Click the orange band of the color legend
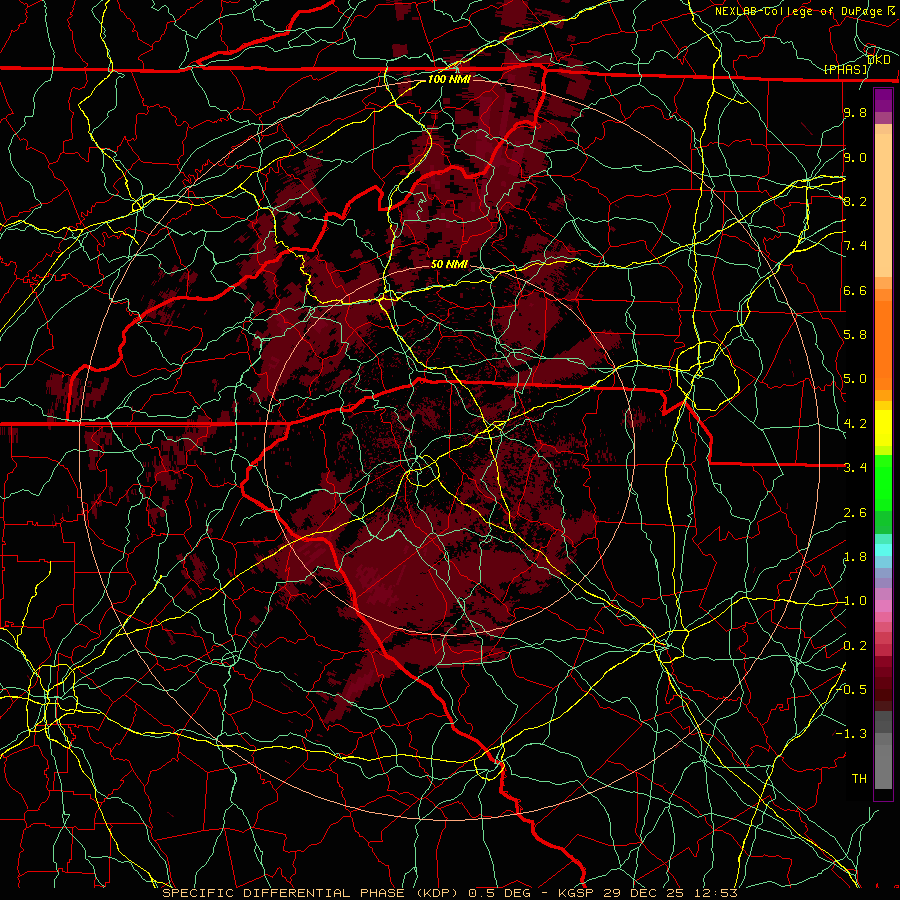900x900 pixels. (x=883, y=344)
